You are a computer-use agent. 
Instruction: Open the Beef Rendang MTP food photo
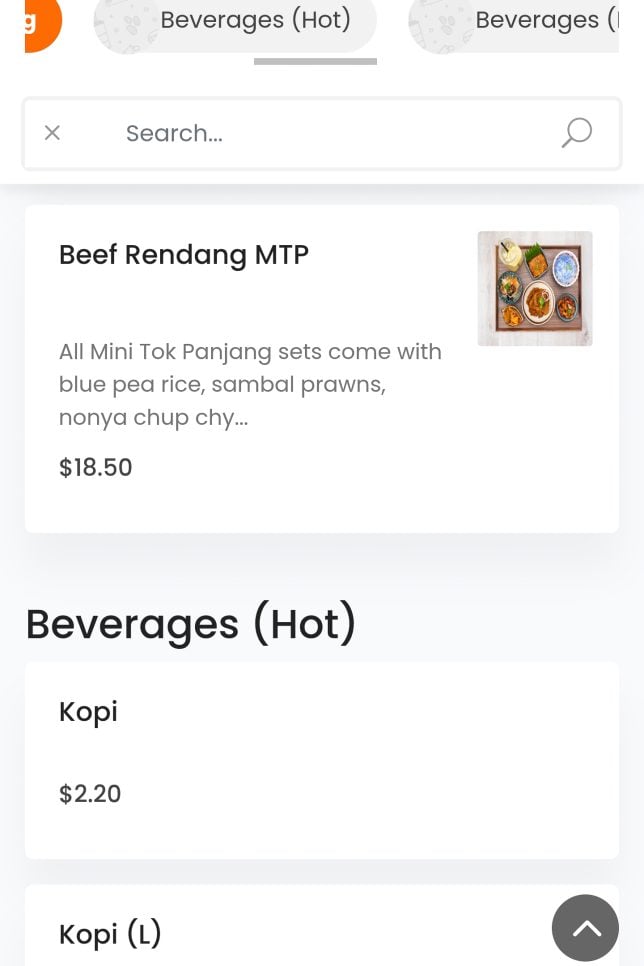coord(535,289)
